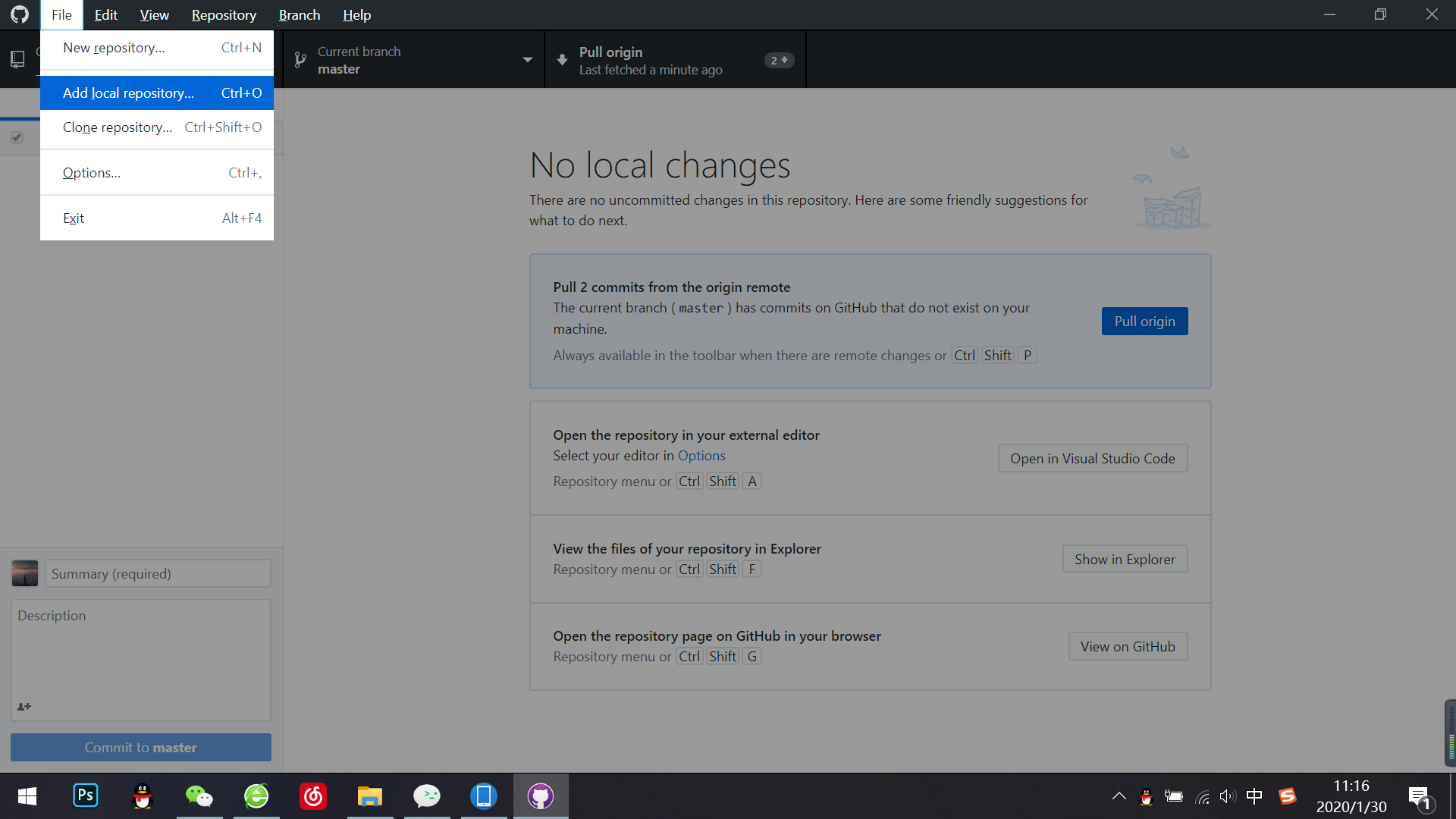Click the commit author avatar thumbnail
This screenshot has height=819, width=1456.
[x=25, y=573]
